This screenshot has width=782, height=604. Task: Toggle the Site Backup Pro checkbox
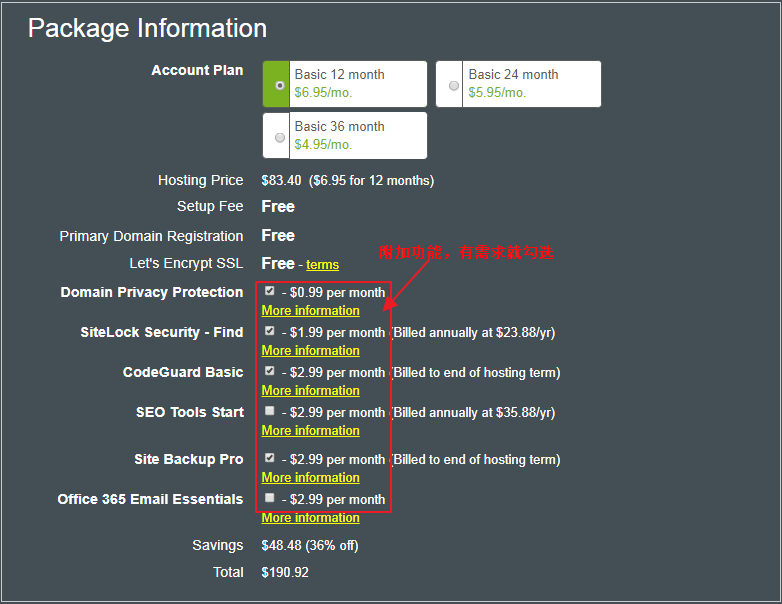[269, 458]
